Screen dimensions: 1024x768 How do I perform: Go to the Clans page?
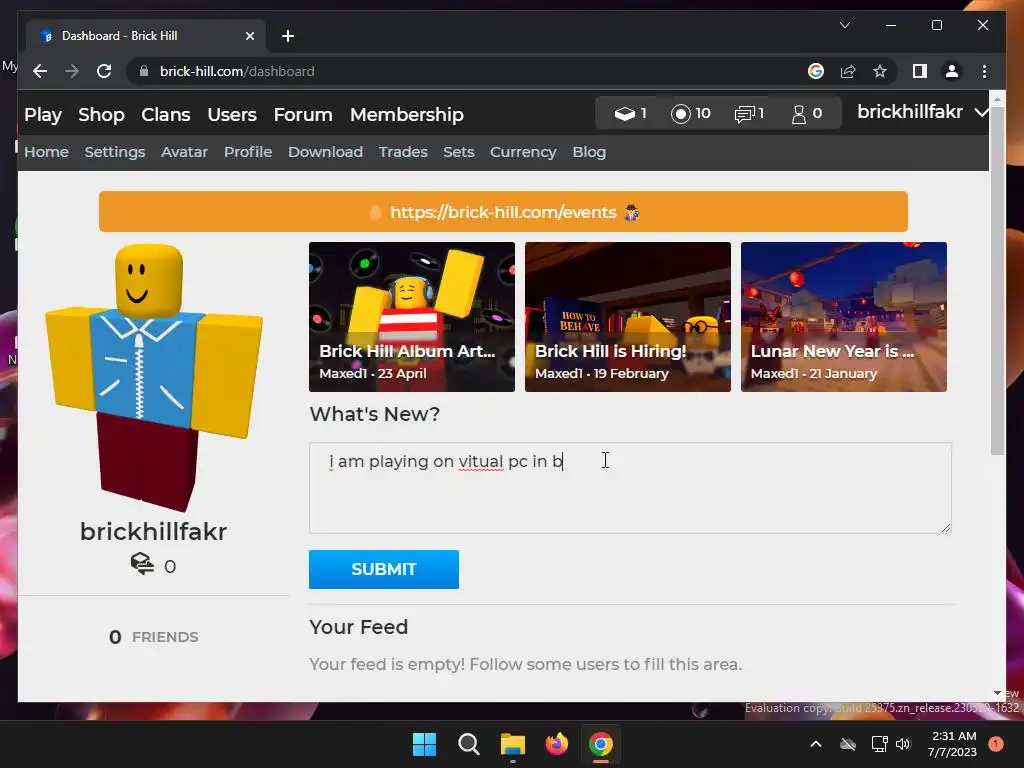[x=166, y=114]
